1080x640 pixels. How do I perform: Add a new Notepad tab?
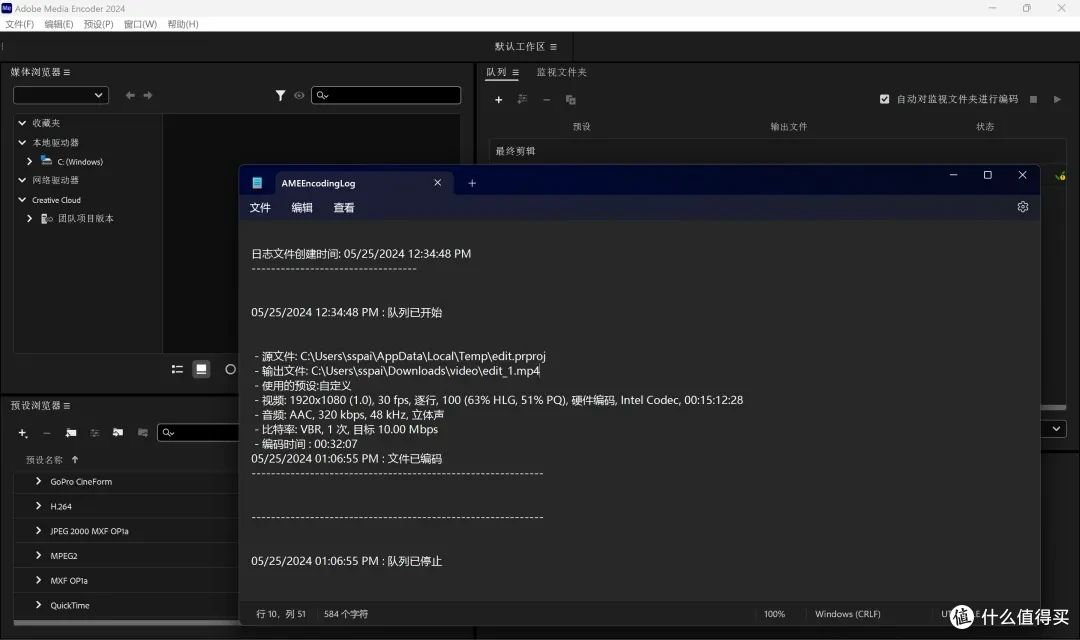pyautogui.click(x=472, y=183)
